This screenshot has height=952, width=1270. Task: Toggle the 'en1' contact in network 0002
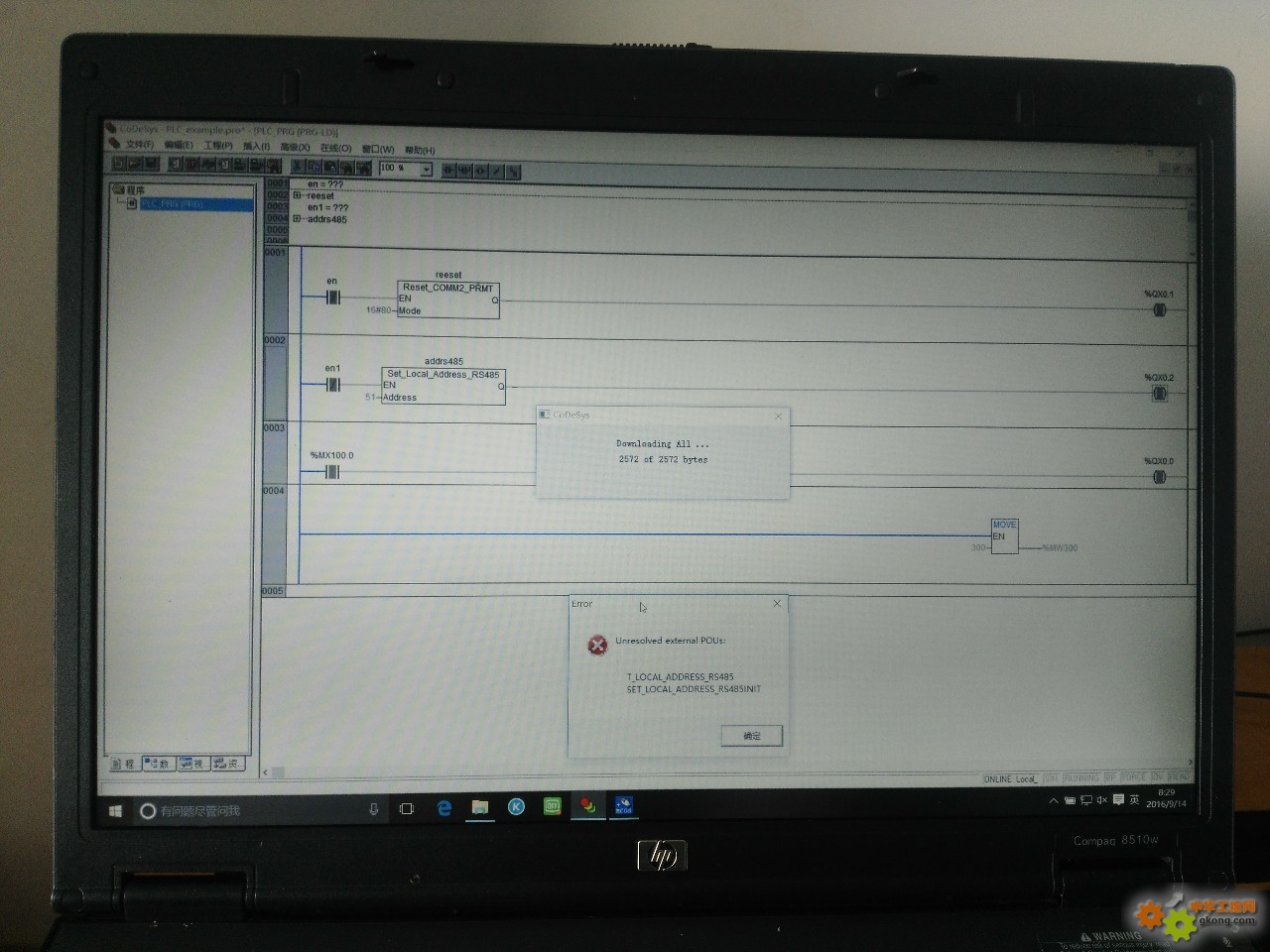(x=332, y=384)
